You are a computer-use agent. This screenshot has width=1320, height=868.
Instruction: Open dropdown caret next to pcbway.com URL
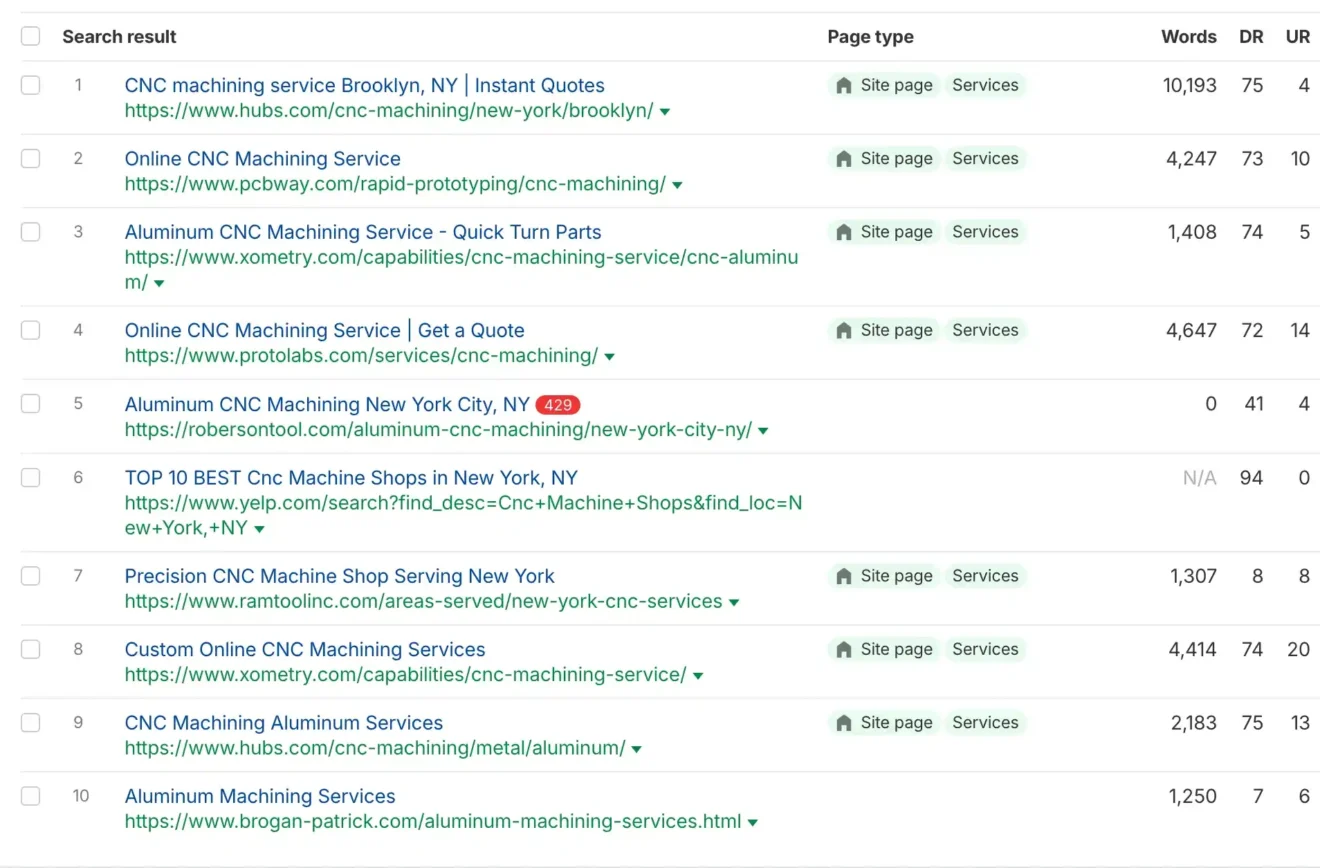click(x=677, y=185)
